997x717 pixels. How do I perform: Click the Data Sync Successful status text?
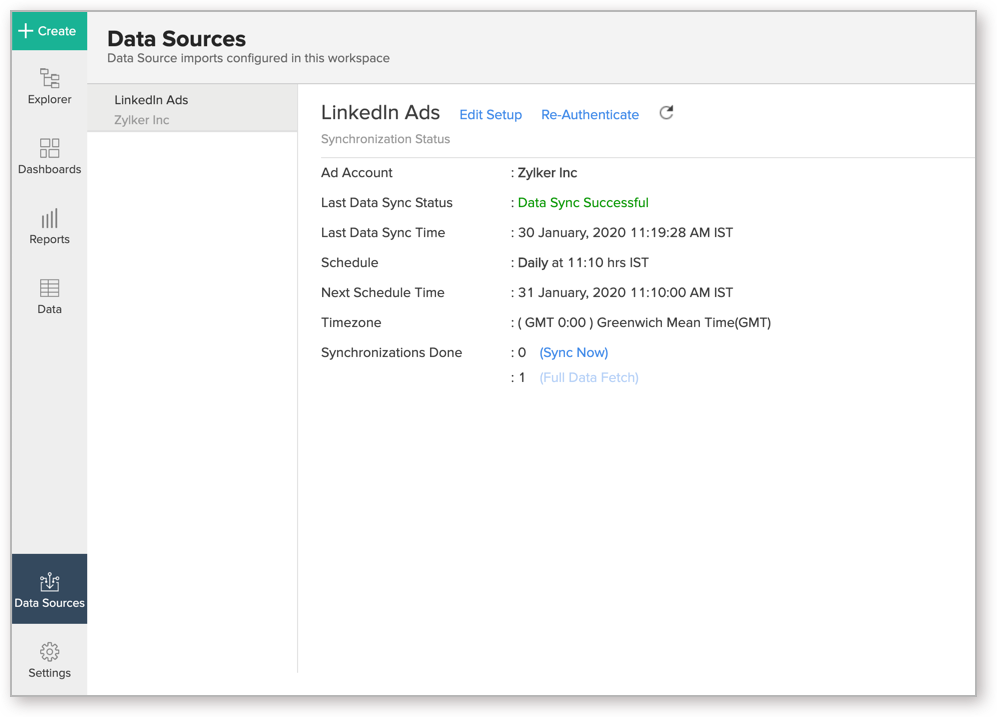[x=583, y=203]
